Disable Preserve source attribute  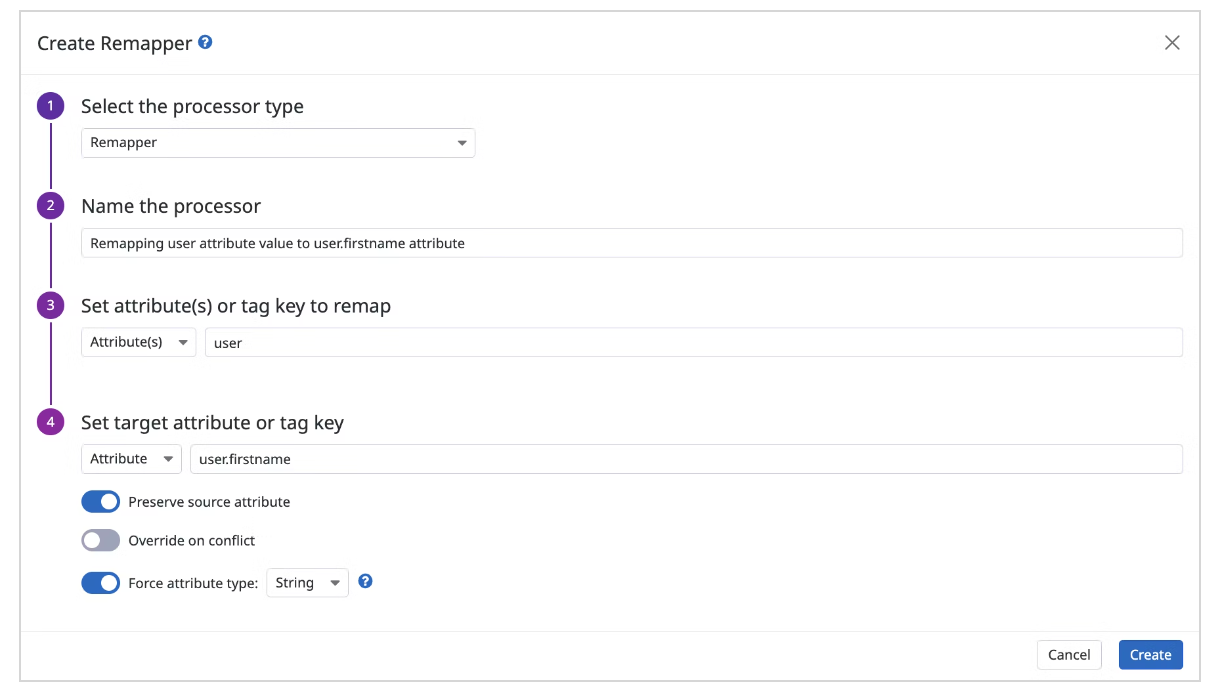click(100, 501)
